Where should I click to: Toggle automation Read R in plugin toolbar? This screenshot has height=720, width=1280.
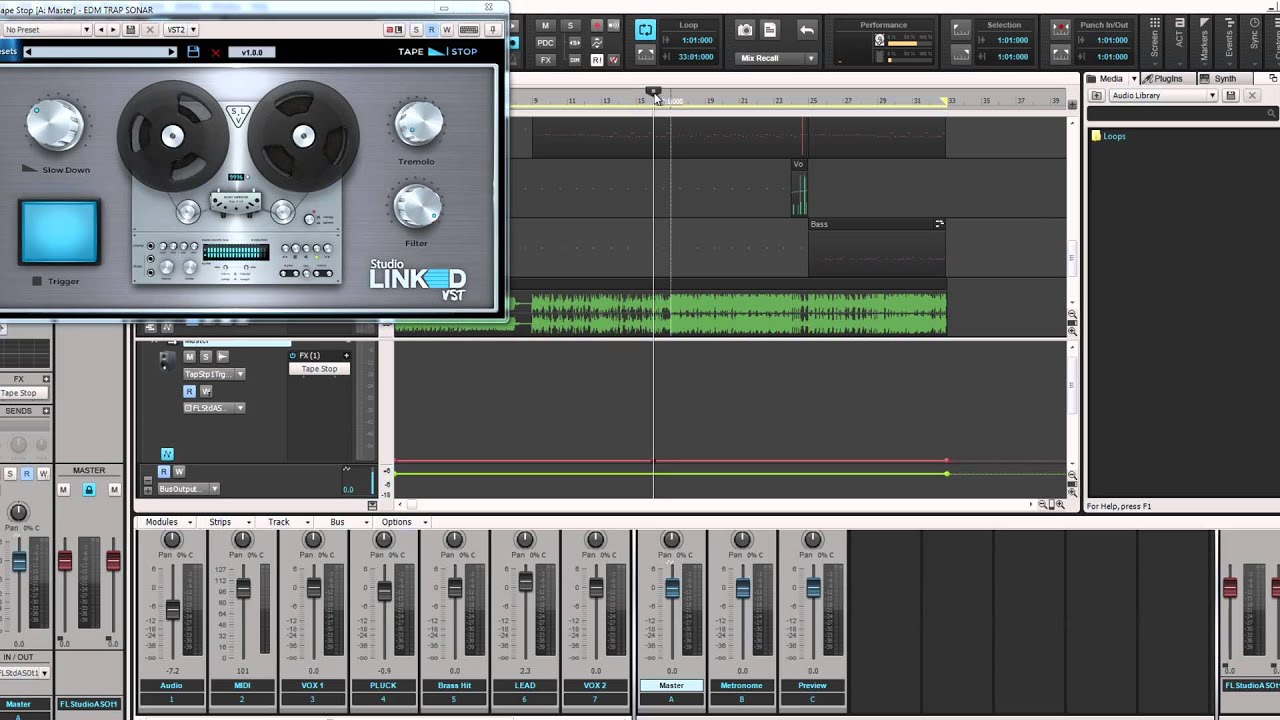click(431, 30)
